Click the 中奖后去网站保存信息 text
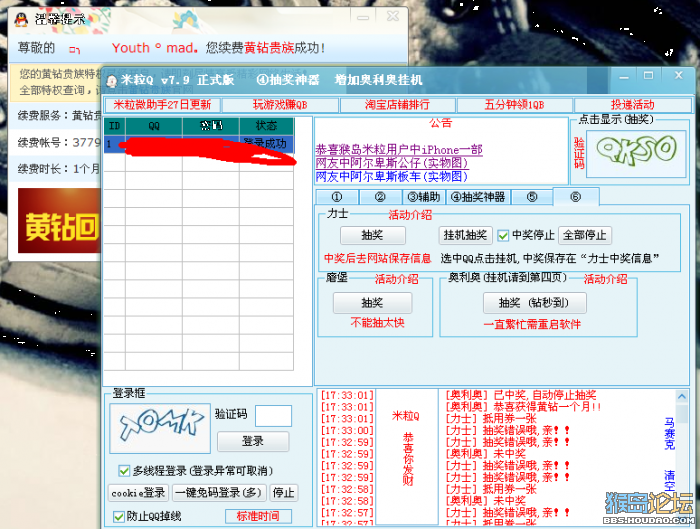 pyautogui.click(x=378, y=258)
